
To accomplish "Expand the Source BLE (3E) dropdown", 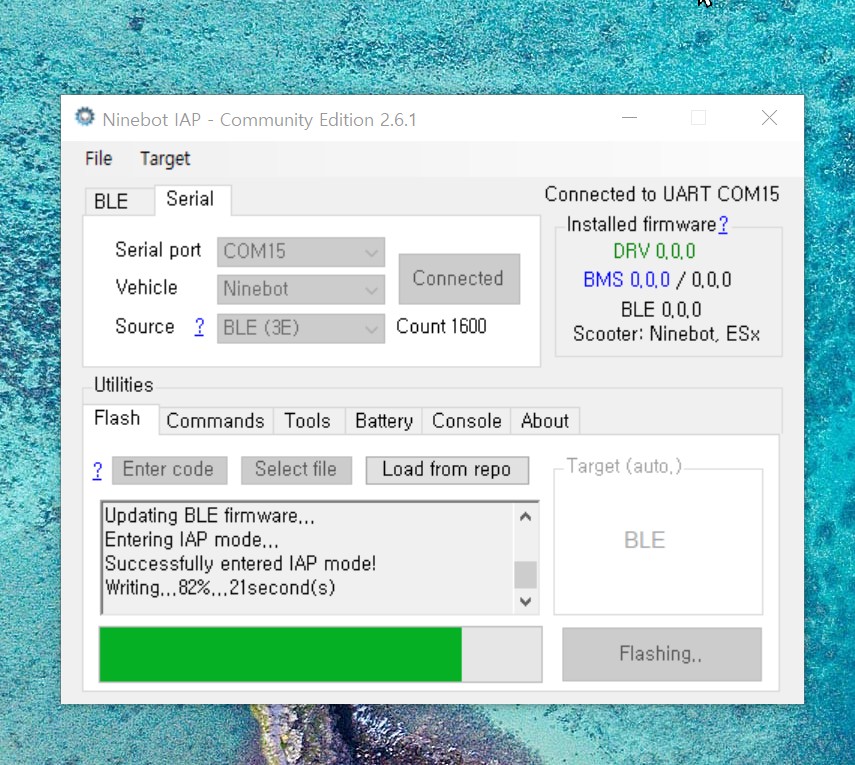I will tap(301, 328).
